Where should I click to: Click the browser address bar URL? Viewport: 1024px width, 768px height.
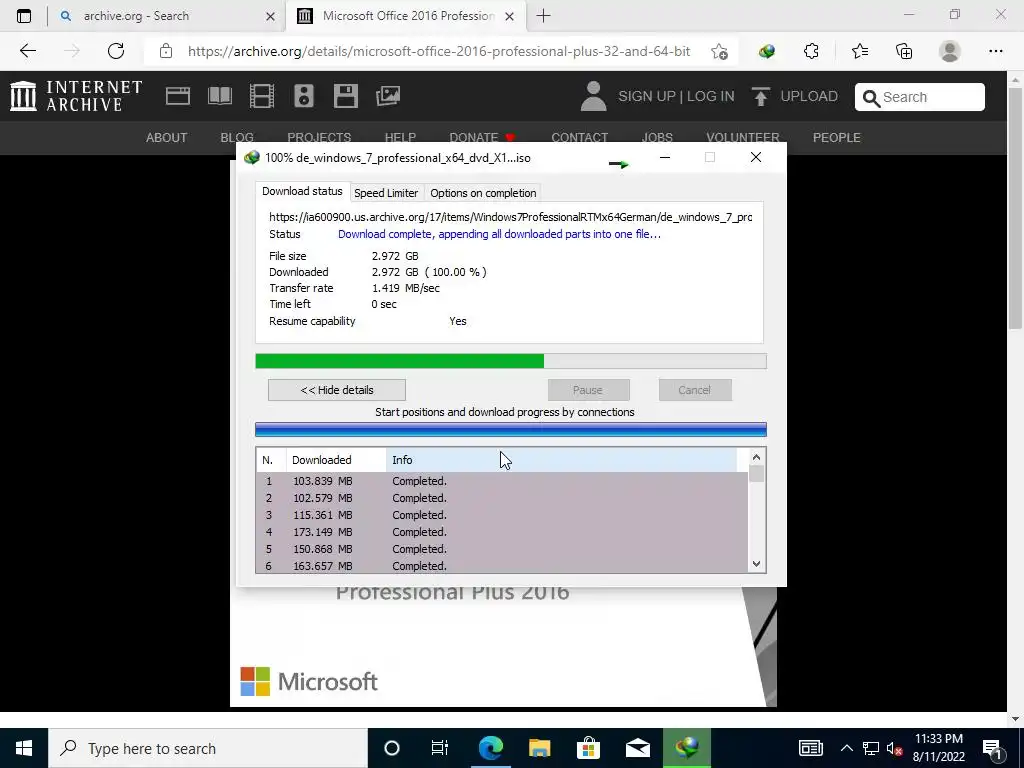click(x=438, y=51)
